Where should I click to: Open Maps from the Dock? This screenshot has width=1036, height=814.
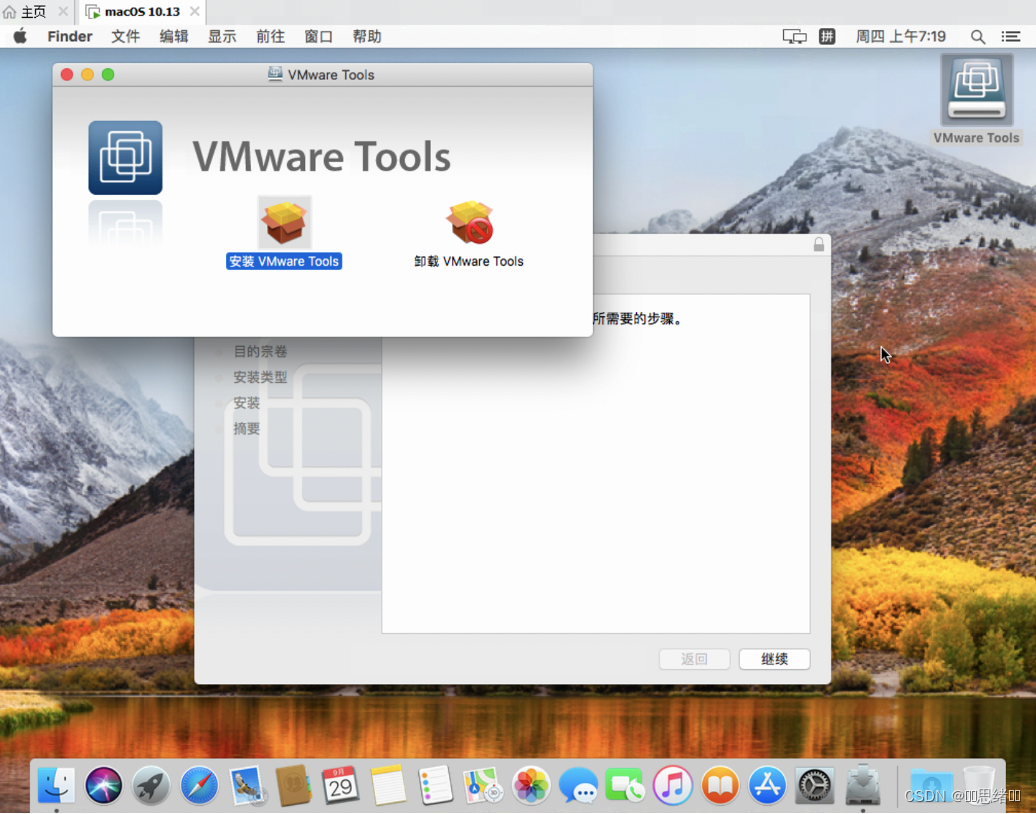[483, 785]
